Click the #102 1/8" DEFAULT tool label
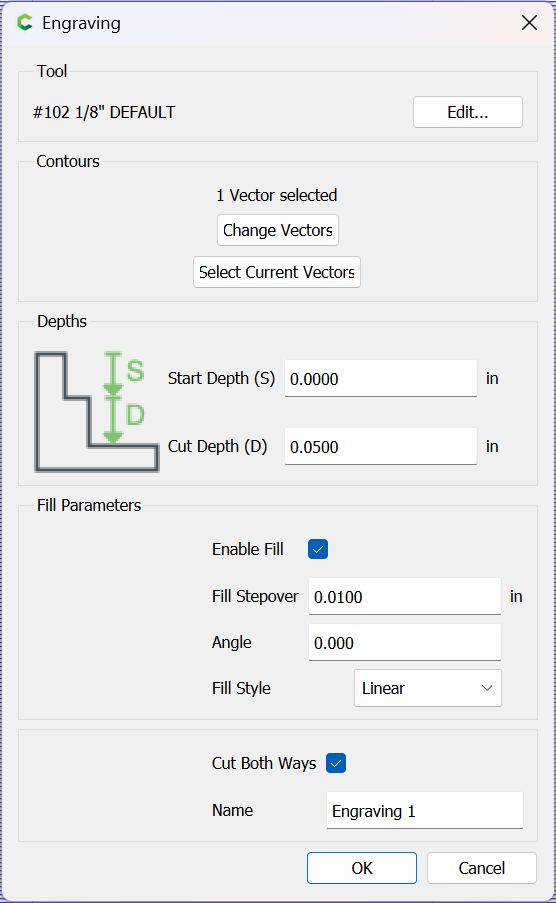The width and height of the screenshot is (556, 903). (104, 112)
